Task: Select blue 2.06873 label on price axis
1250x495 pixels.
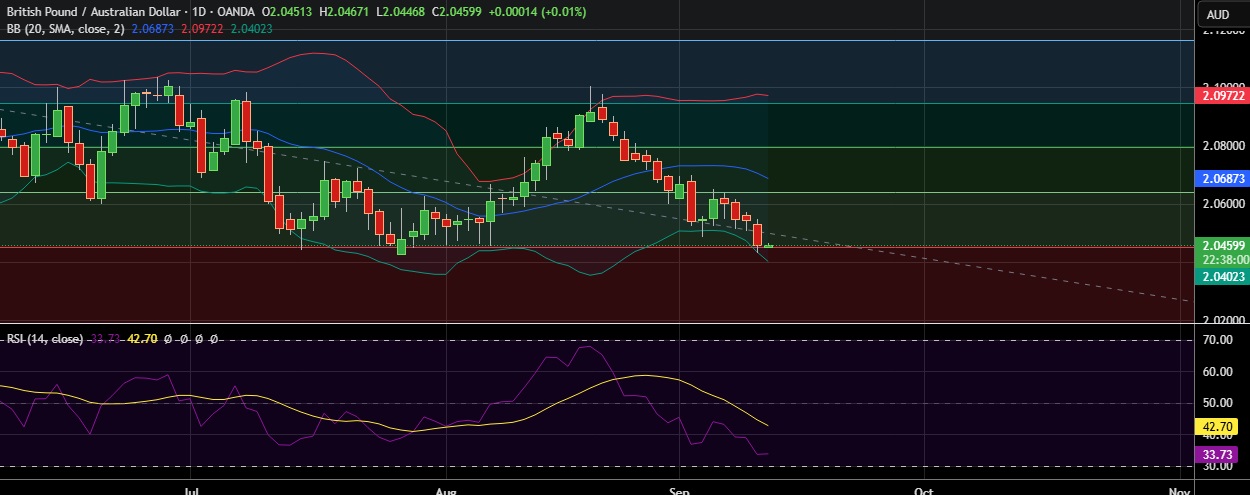Action: [1223, 178]
